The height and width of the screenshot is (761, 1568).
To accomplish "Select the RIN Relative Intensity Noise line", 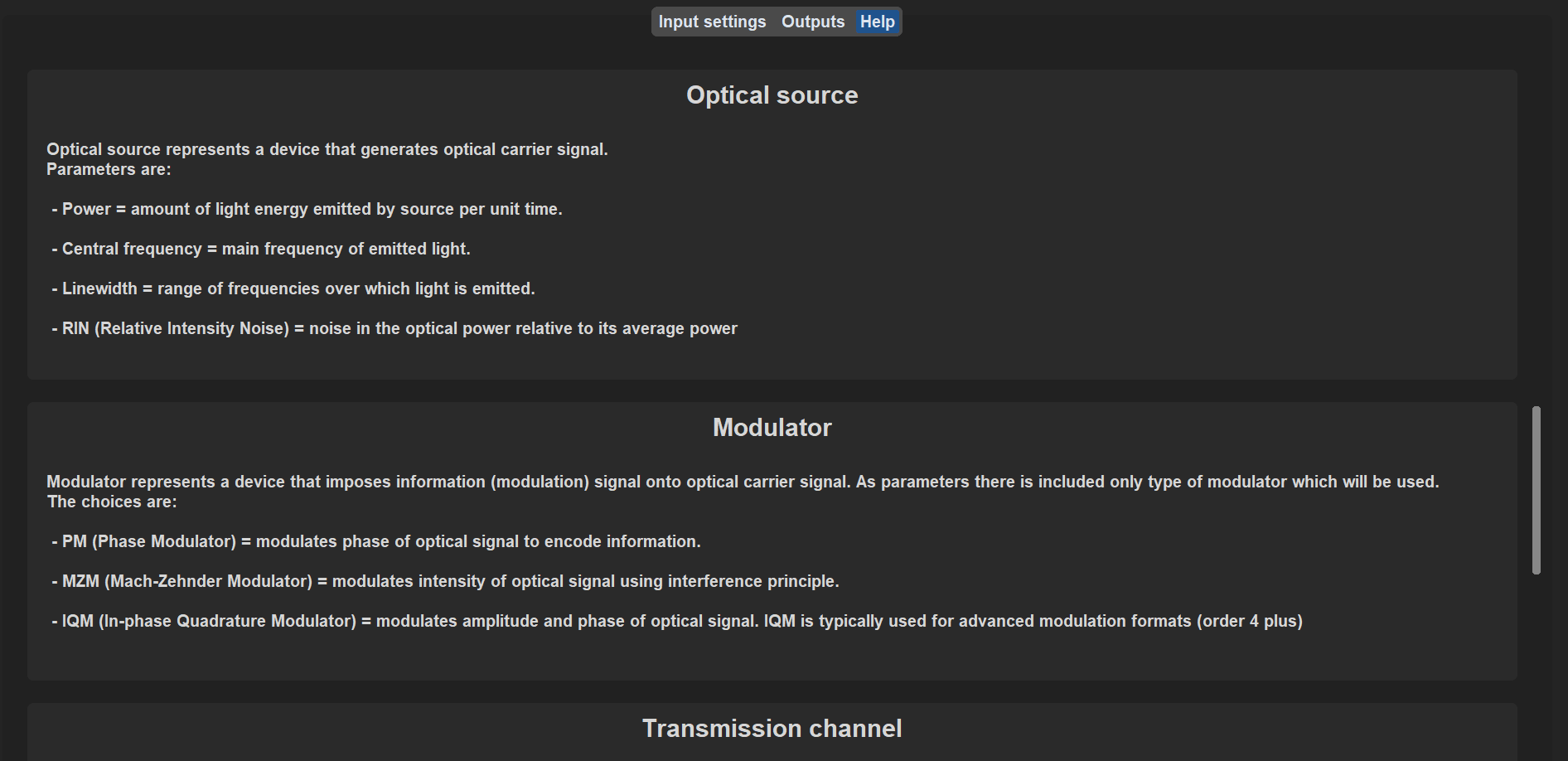I will 394,329.
